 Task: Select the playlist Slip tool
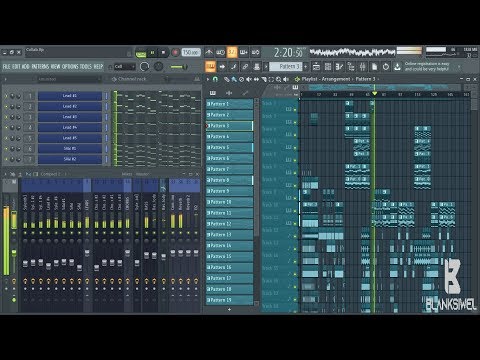(256, 79)
